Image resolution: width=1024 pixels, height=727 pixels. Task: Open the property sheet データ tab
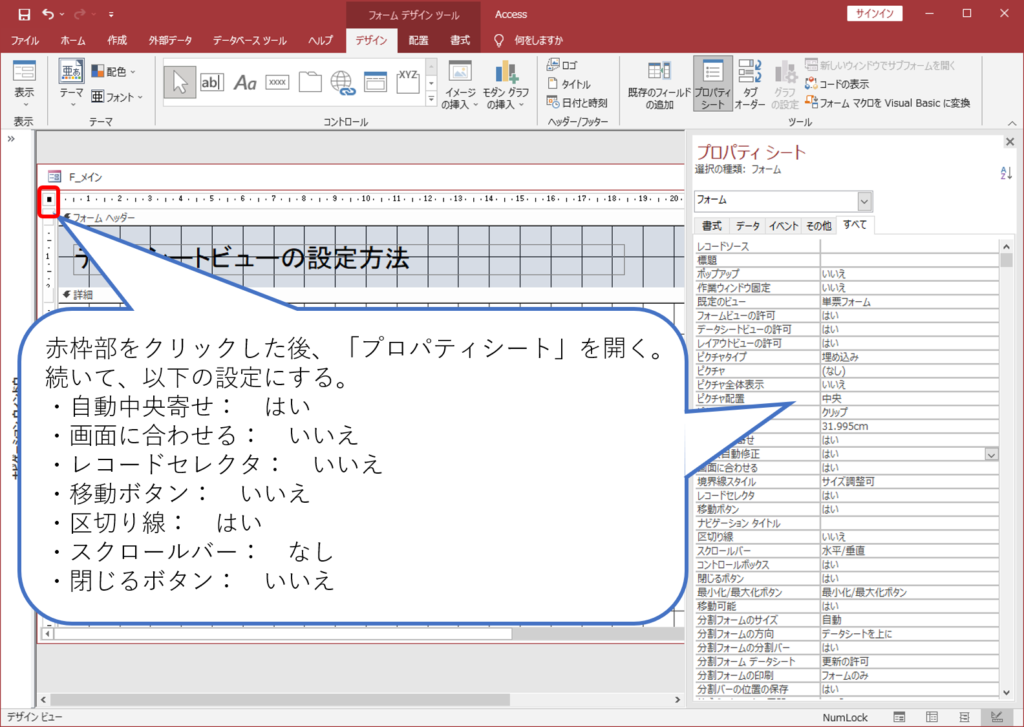click(747, 226)
